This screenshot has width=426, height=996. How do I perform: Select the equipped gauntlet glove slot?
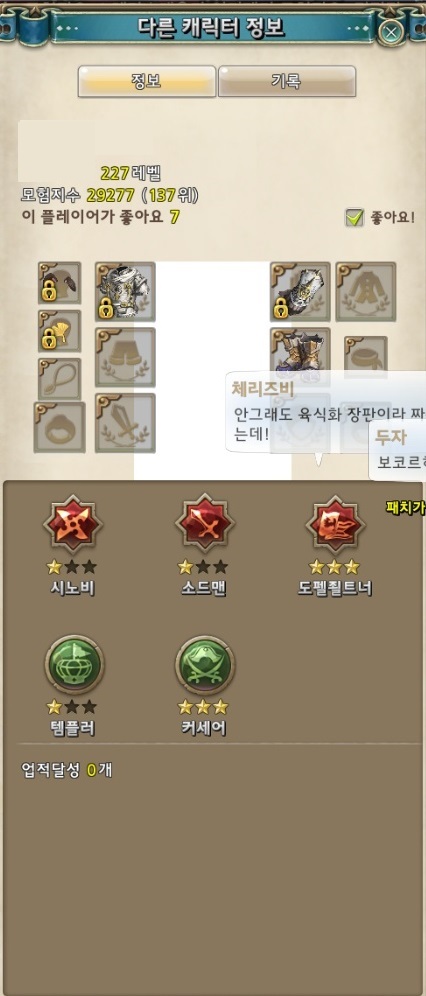[x=300, y=292]
